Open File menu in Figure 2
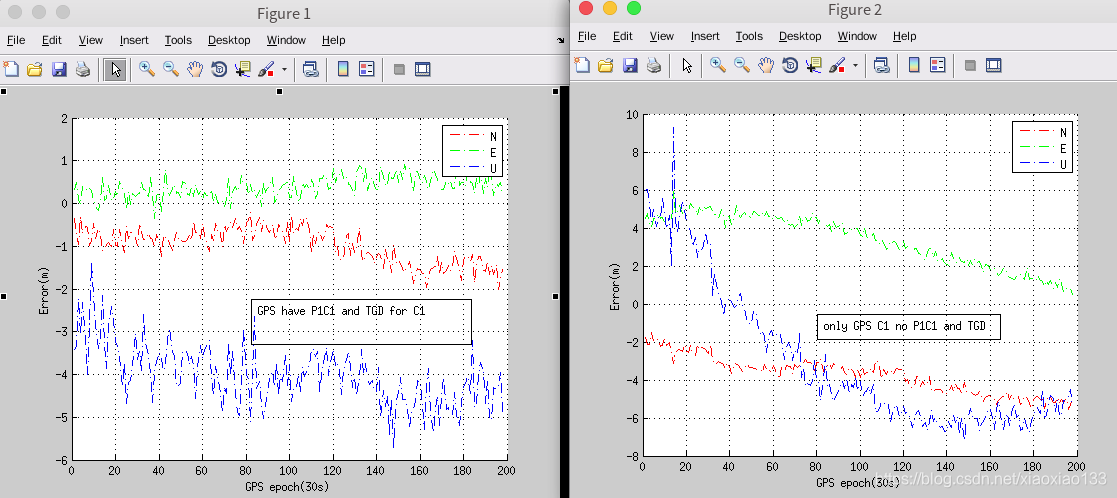The width and height of the screenshot is (1117, 498). (x=587, y=36)
